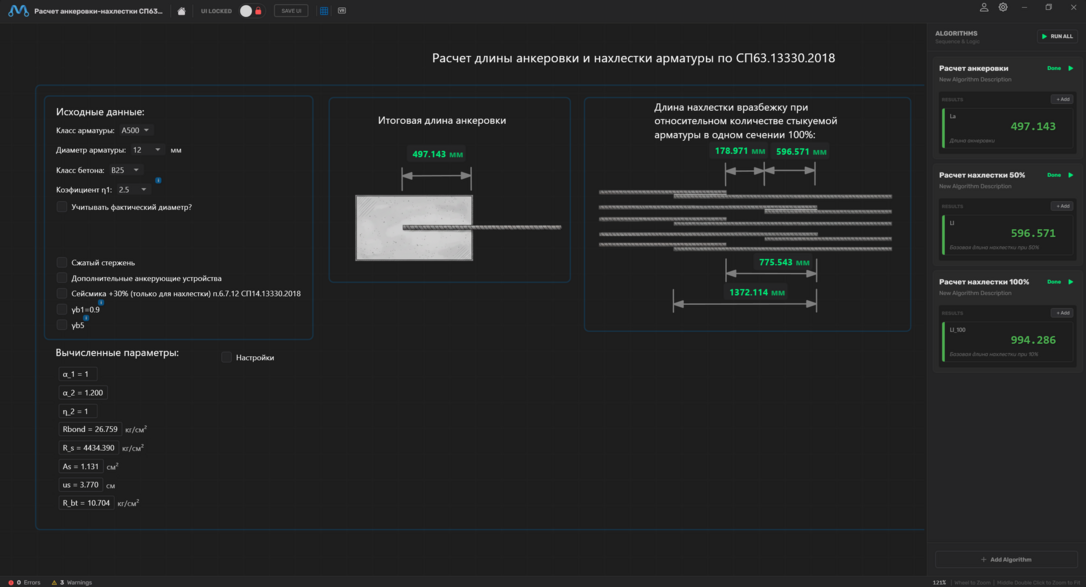This screenshot has height=587, width=1086.
Task: Open the Класс арматуры A500 dropdown
Action: pyautogui.click(x=134, y=130)
